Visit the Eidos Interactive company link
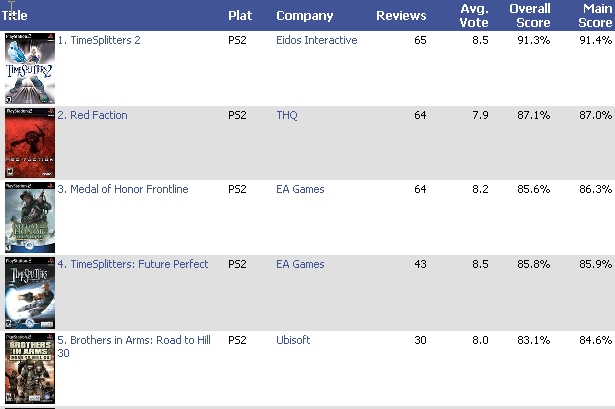This screenshot has height=409, width=615. (x=316, y=41)
